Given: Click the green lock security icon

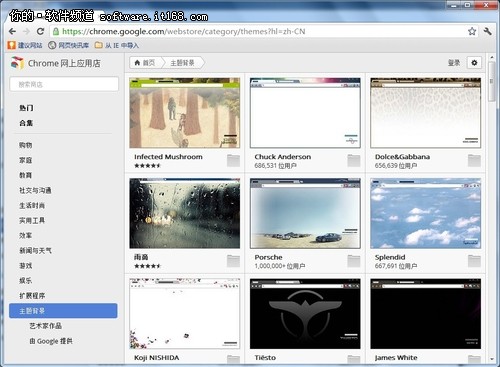Looking at the screenshot, I should pos(56,31).
